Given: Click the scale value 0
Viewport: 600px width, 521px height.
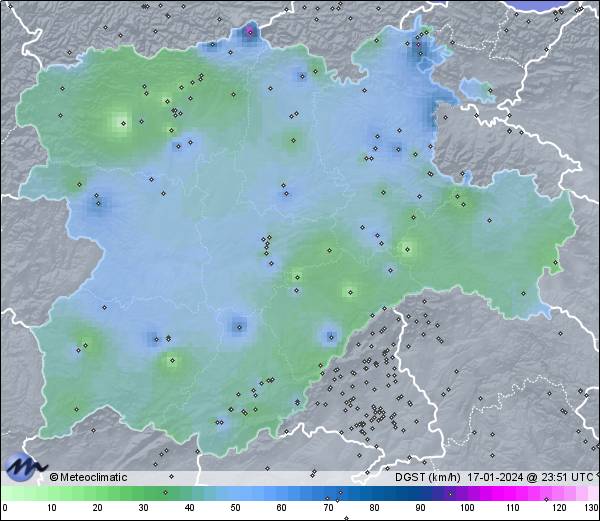Looking at the screenshot, I should click(5, 508).
